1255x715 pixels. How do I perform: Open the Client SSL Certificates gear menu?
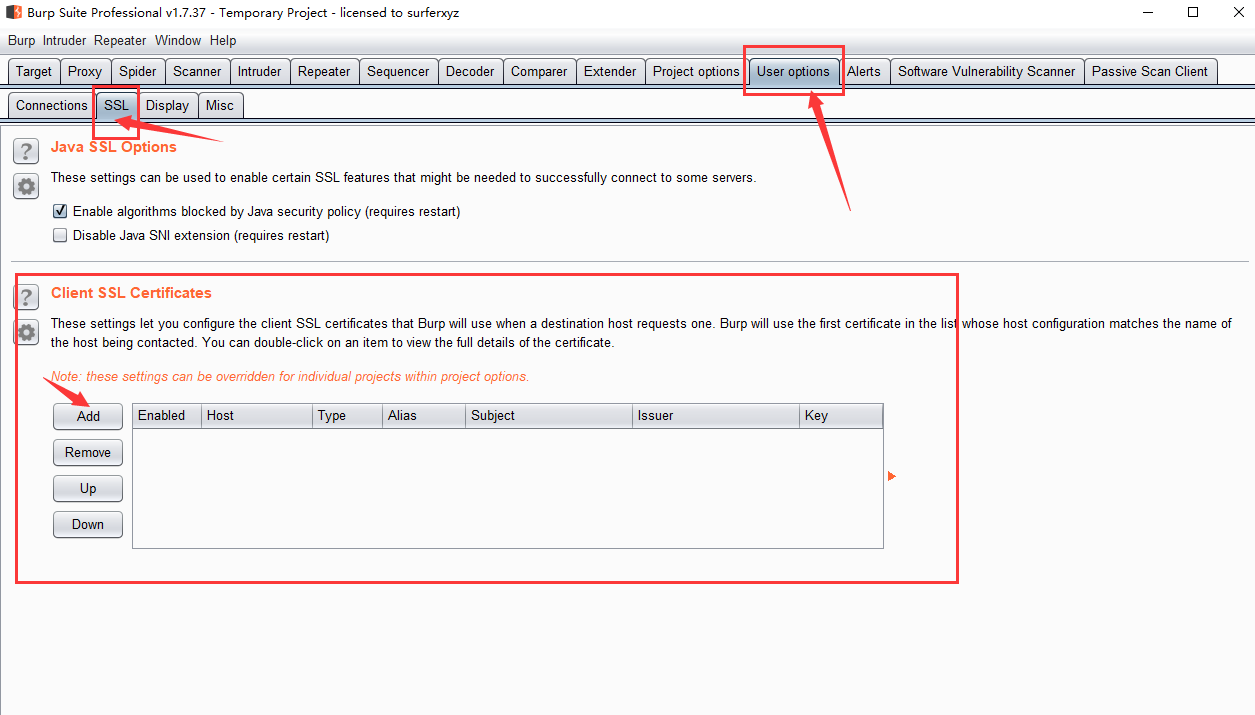(x=26, y=332)
